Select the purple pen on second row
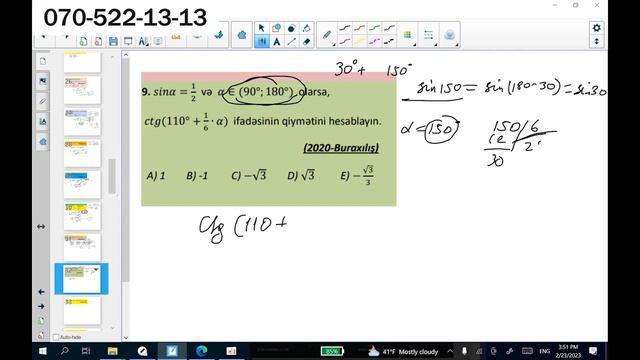 pyautogui.click(x=344, y=41)
